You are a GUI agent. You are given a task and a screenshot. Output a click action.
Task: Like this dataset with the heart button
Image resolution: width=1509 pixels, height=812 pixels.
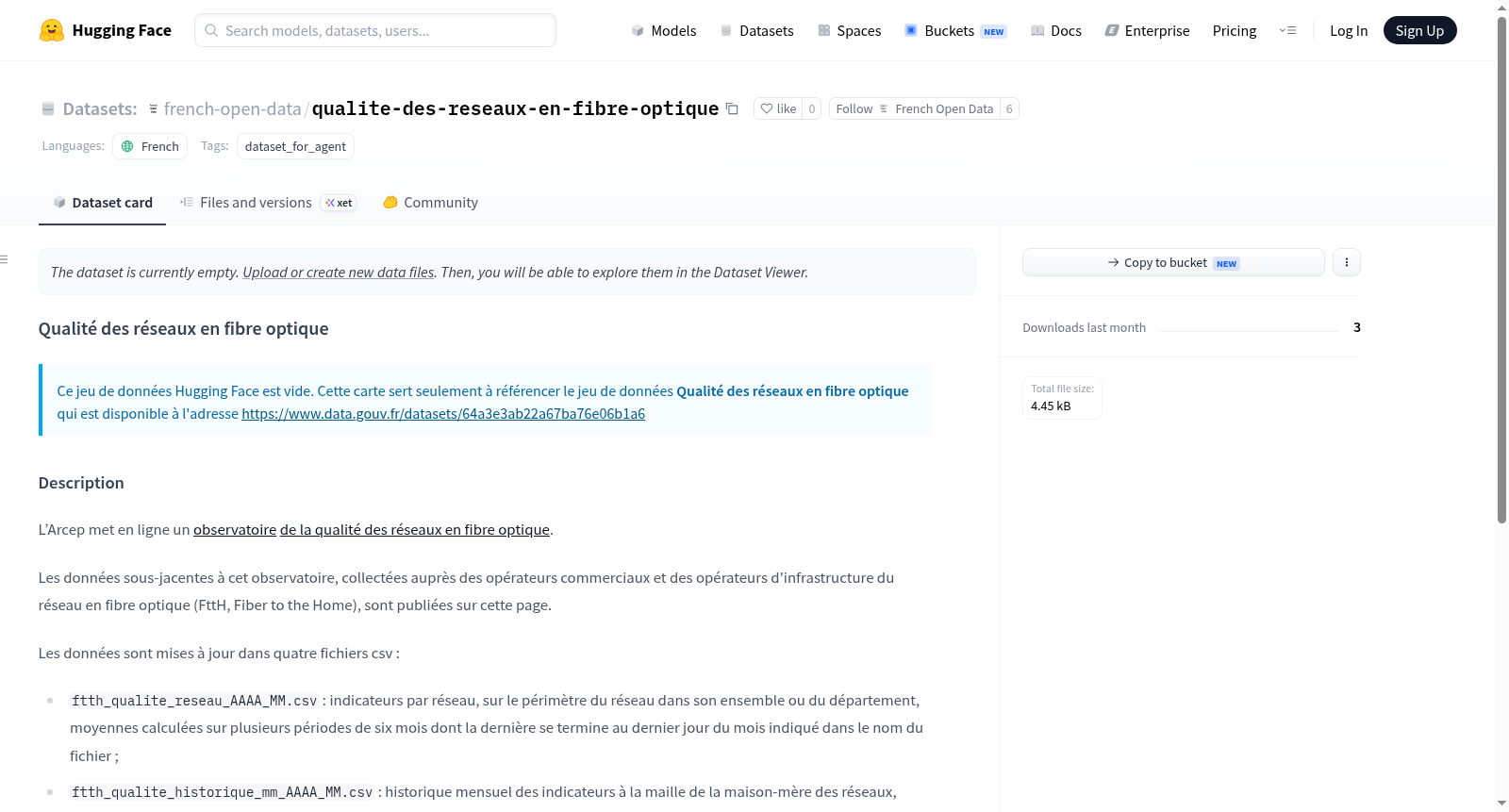click(x=778, y=108)
